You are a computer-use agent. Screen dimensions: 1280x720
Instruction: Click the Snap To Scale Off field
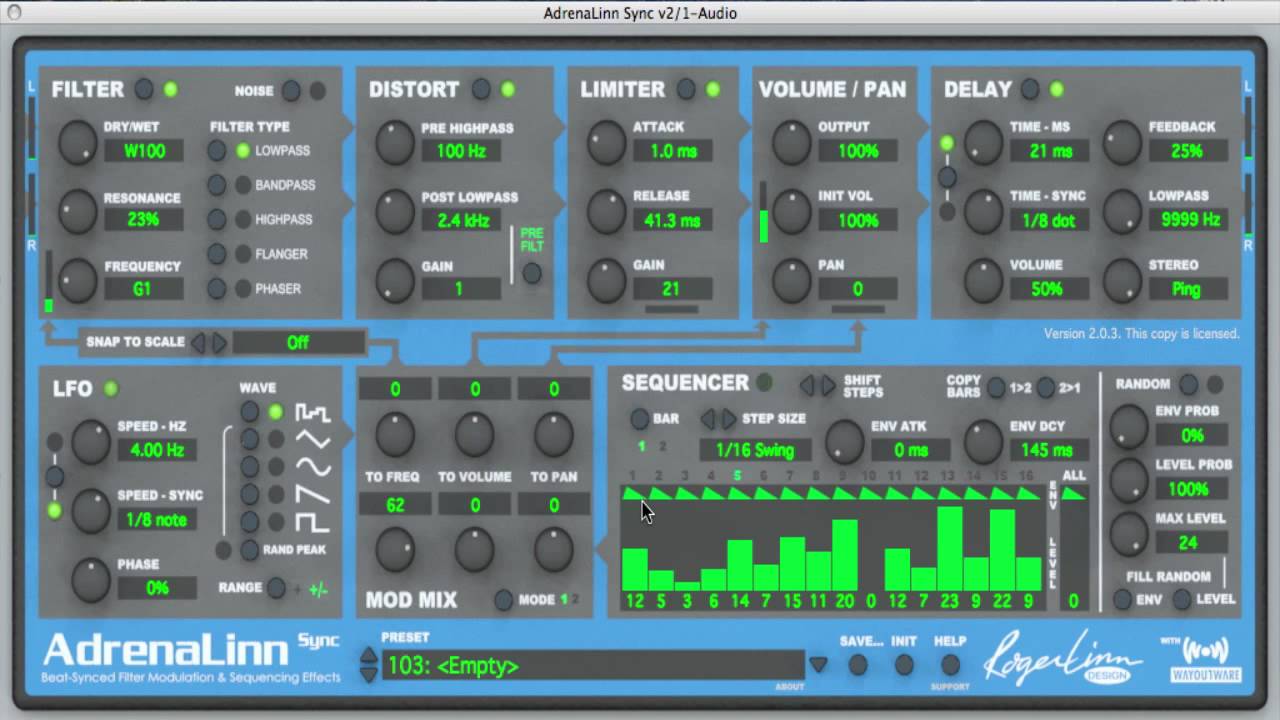click(x=298, y=343)
